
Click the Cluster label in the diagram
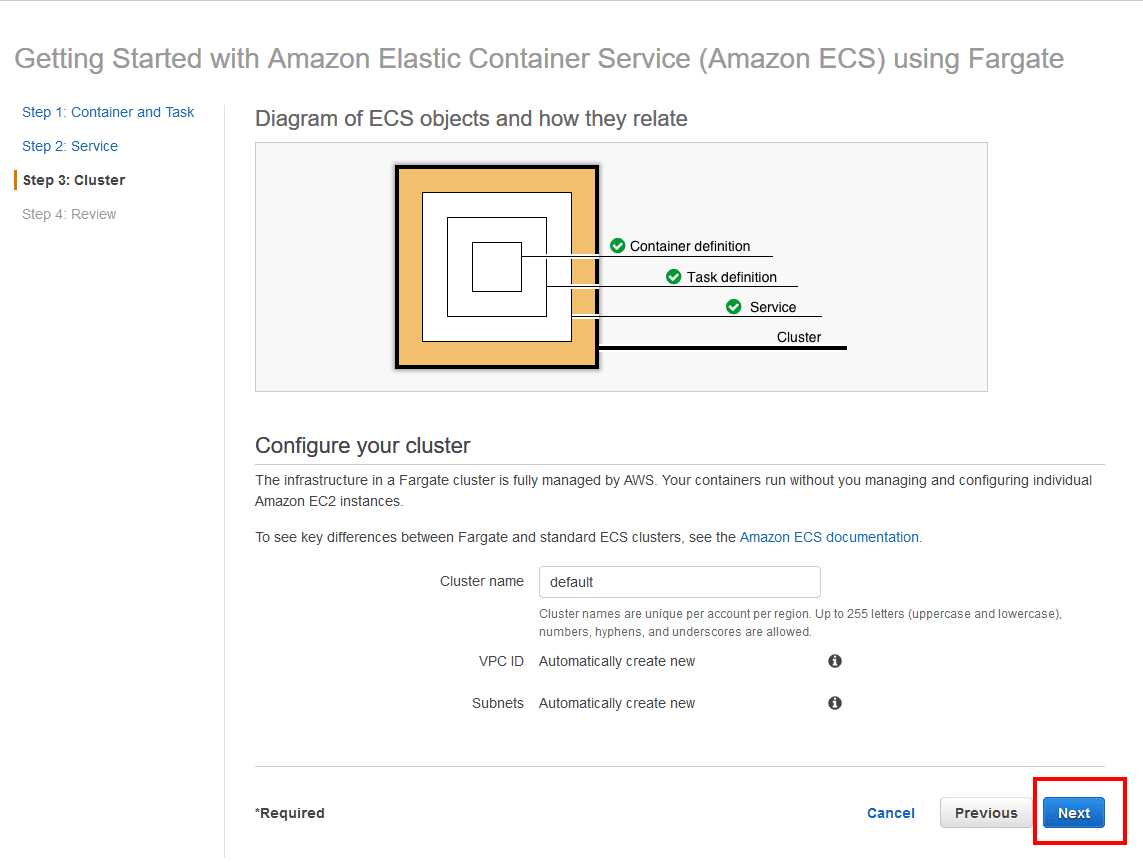pyautogui.click(x=799, y=337)
